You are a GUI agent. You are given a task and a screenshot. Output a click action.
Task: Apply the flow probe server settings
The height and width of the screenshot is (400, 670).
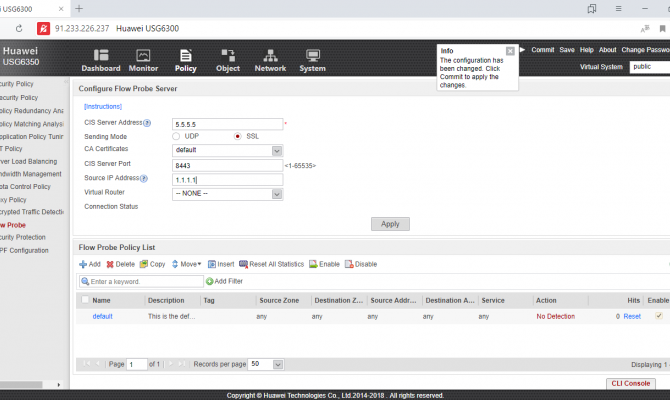coord(390,224)
